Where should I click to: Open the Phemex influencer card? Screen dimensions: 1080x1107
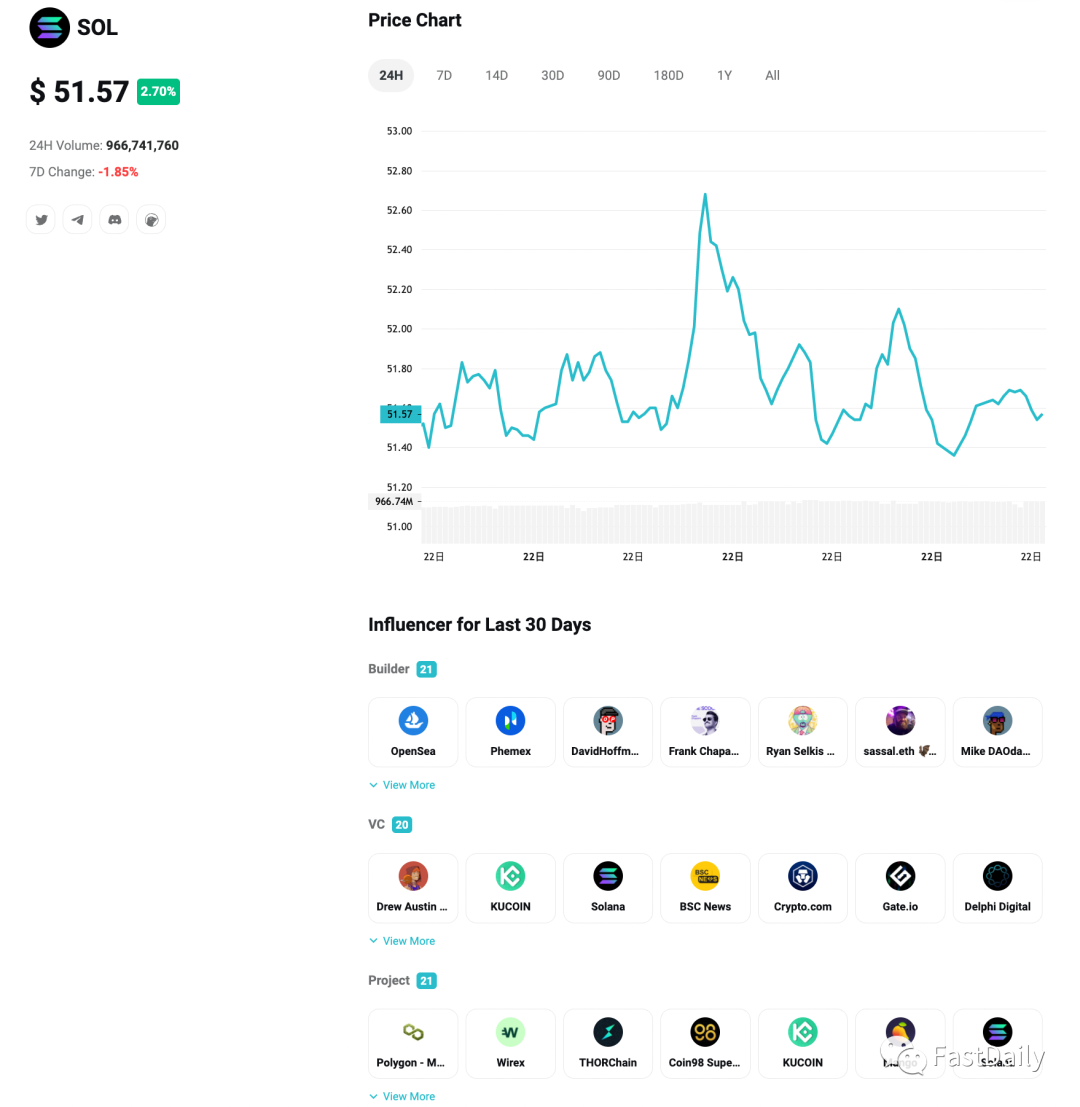510,732
